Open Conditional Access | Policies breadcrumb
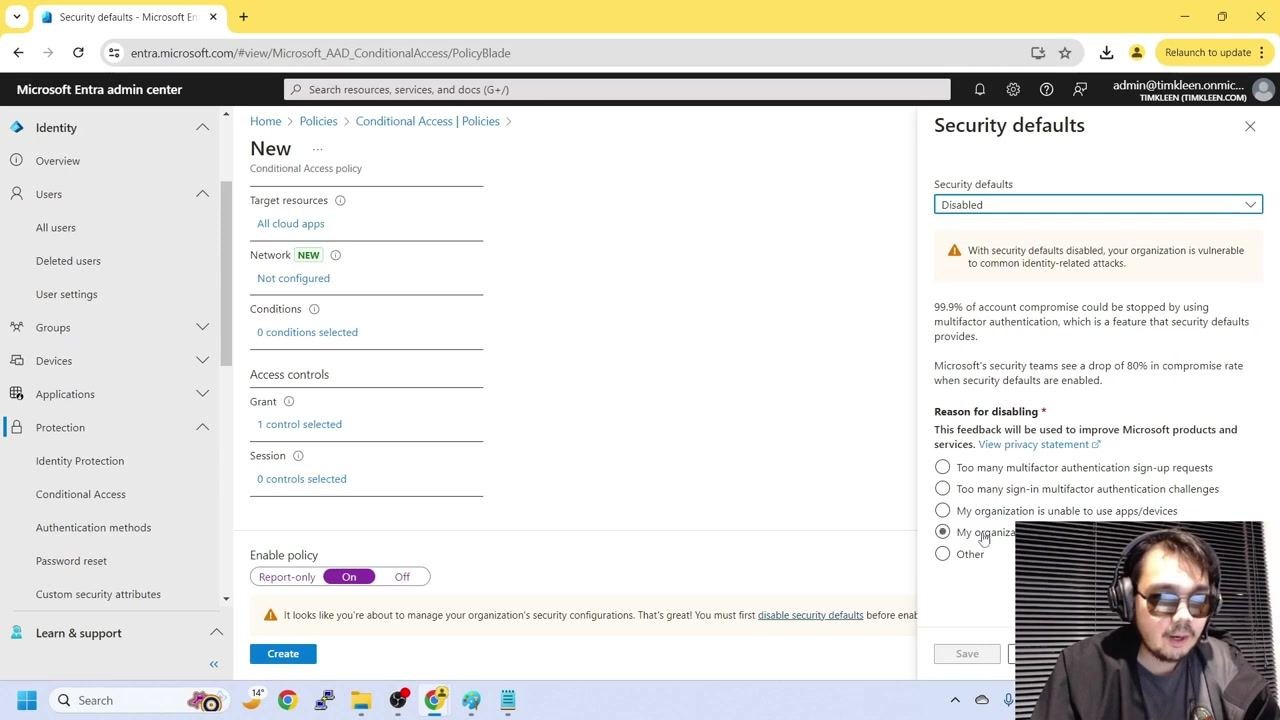Viewport: 1280px width, 720px height. click(427, 121)
